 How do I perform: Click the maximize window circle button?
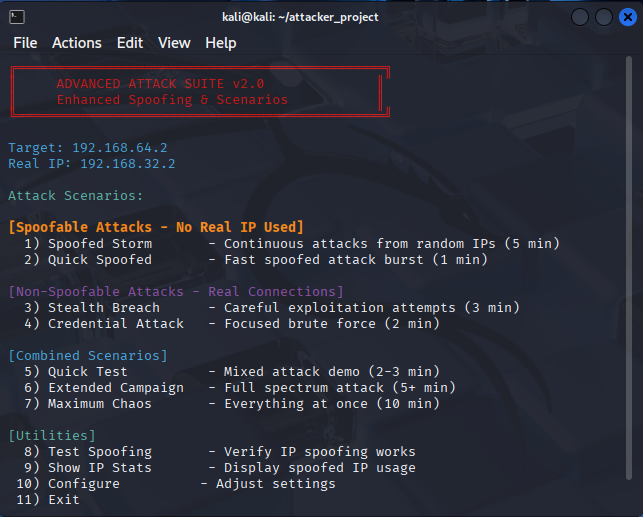point(604,17)
